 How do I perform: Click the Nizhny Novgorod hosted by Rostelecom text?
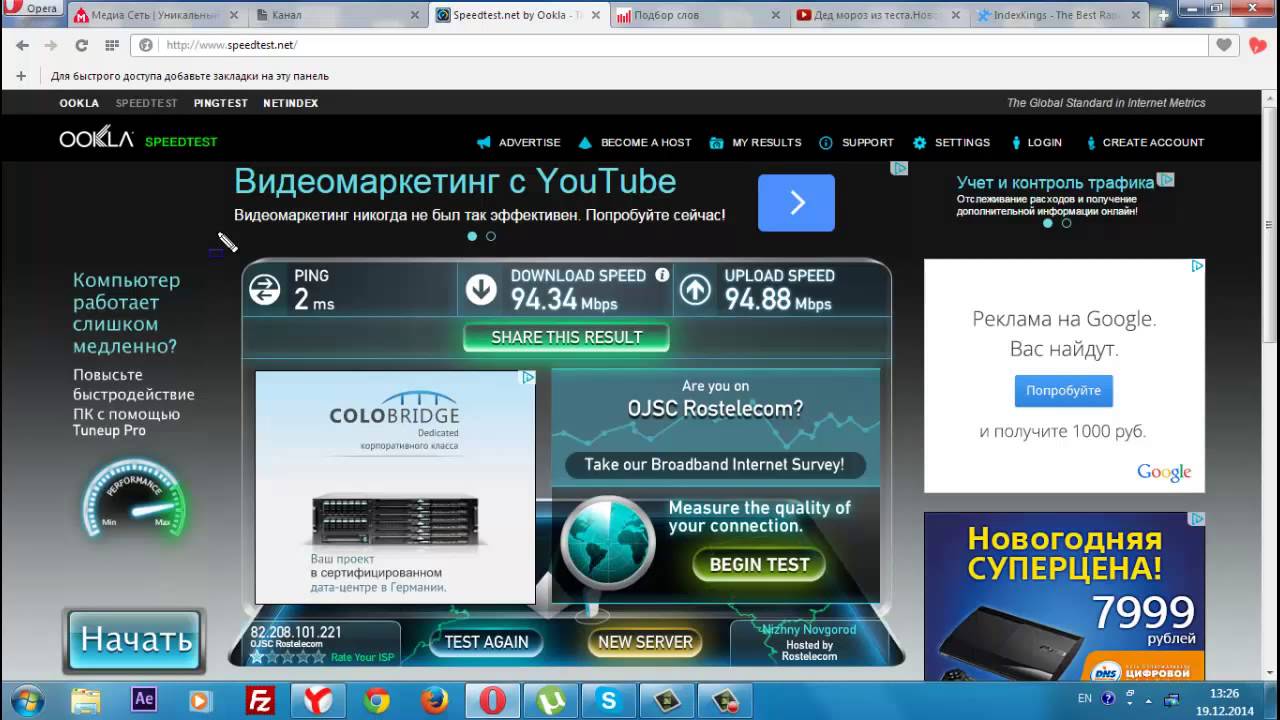pyautogui.click(x=809, y=643)
